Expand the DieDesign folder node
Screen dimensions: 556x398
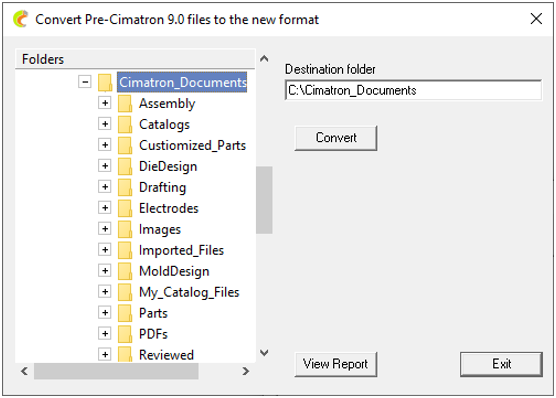pos(105,166)
